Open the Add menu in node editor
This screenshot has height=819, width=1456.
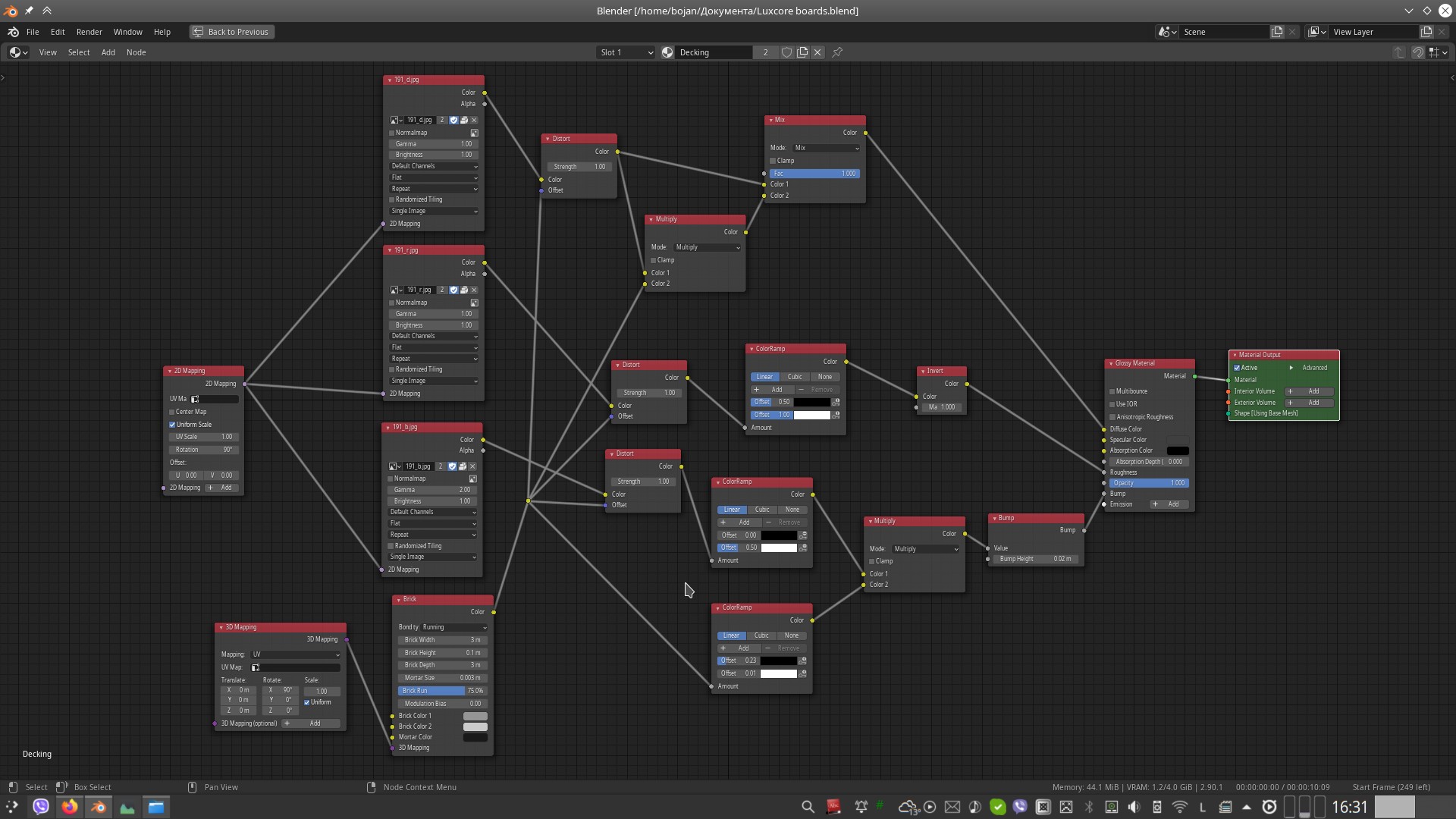point(108,52)
